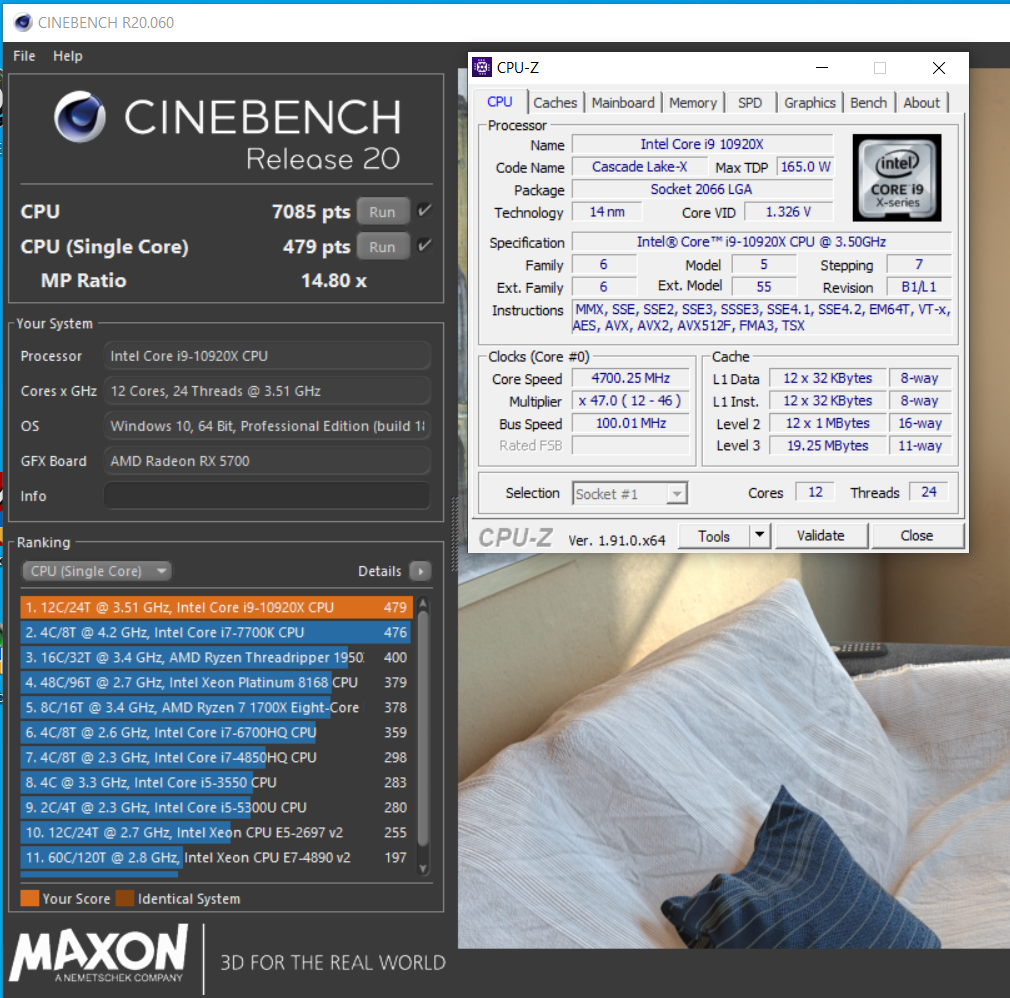Click the orange Your Score legend swatch
Image resolution: width=1010 pixels, height=998 pixels.
coord(30,898)
